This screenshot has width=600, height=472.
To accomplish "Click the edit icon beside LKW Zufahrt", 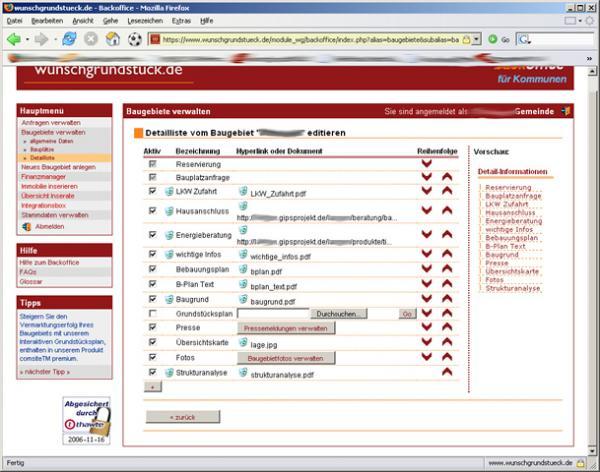I will [x=169, y=191].
